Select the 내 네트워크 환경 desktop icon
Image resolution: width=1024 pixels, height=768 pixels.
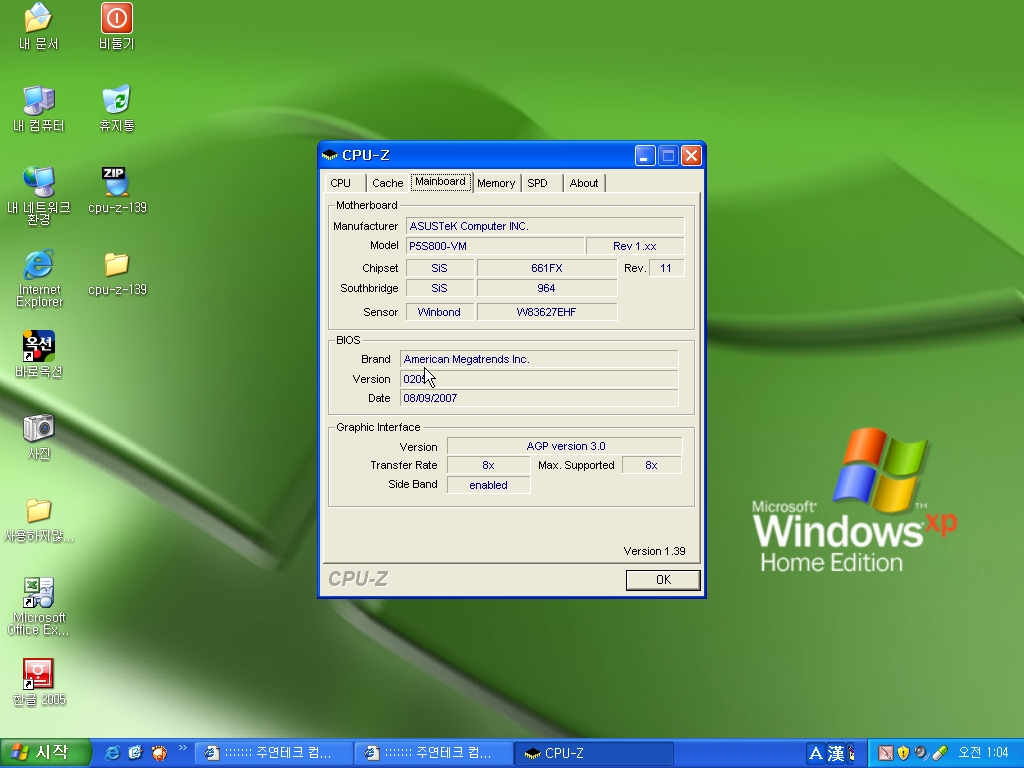pyautogui.click(x=39, y=196)
